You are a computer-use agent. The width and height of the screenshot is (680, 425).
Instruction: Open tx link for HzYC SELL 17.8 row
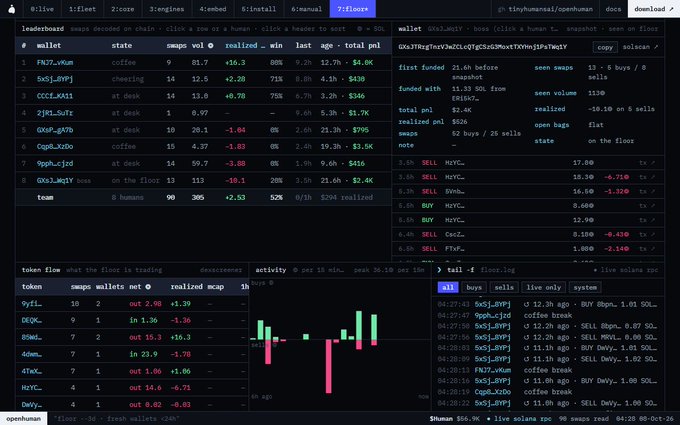pos(647,163)
